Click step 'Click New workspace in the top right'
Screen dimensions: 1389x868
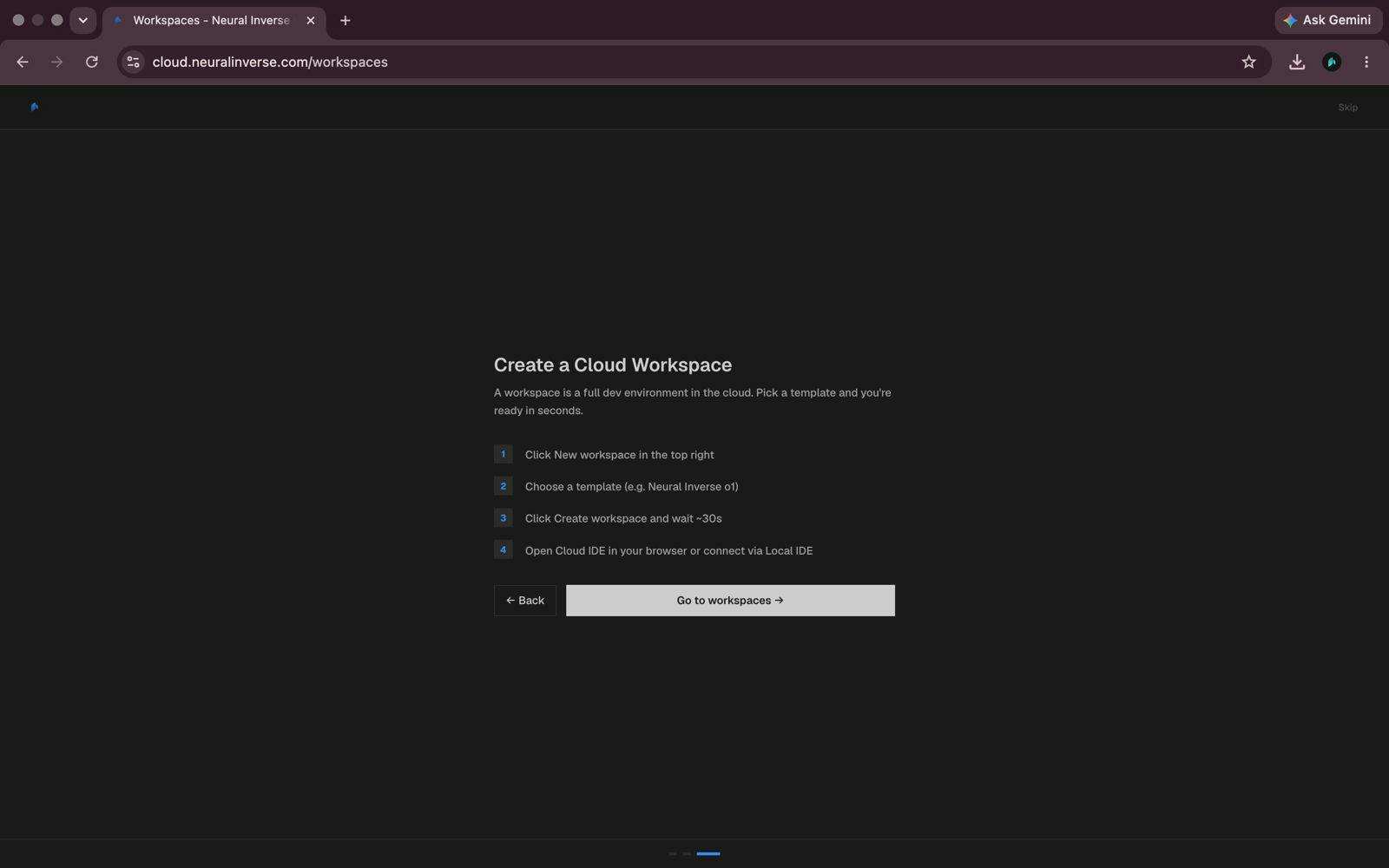point(604,455)
